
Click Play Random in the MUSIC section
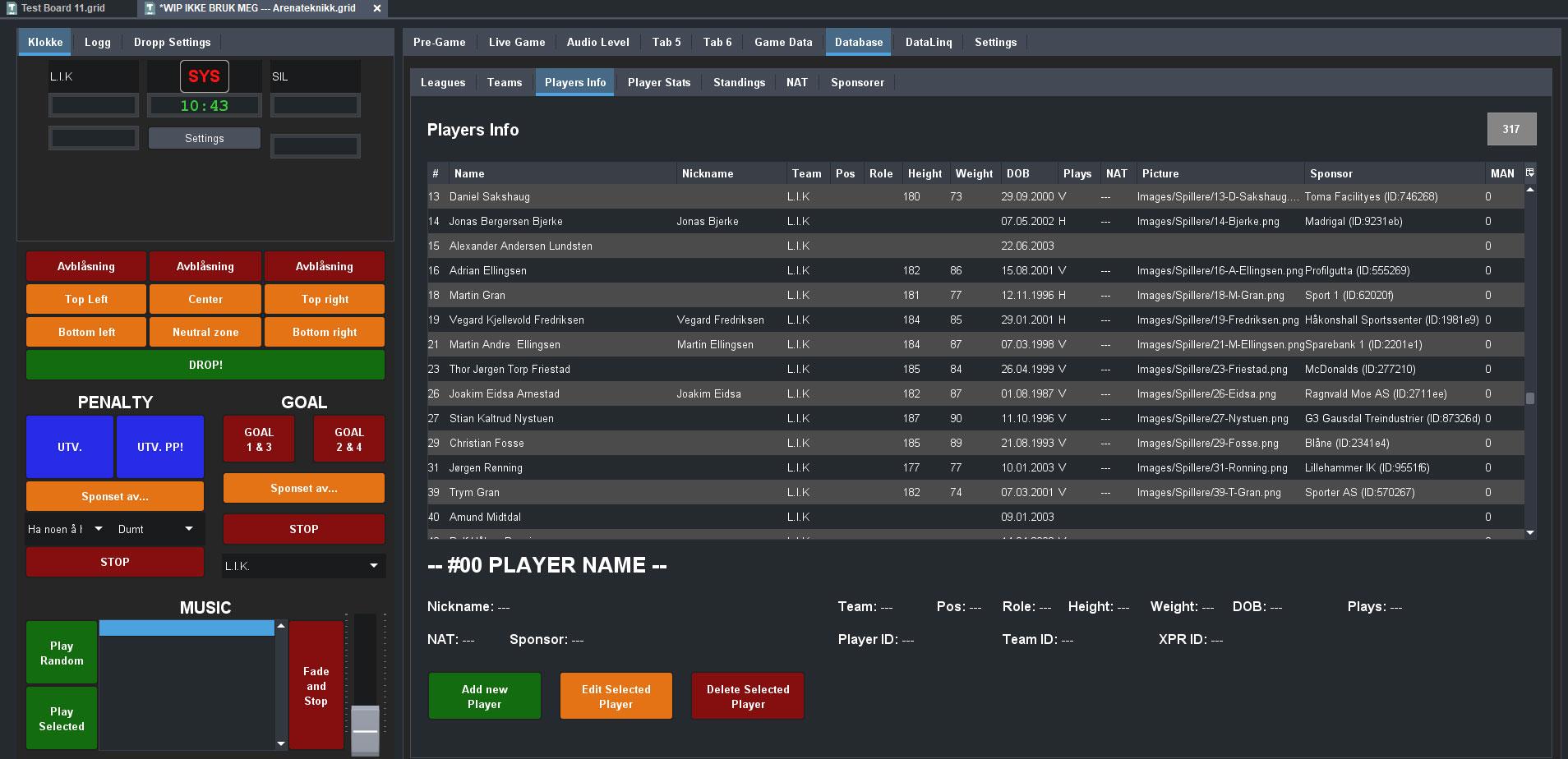tap(62, 653)
